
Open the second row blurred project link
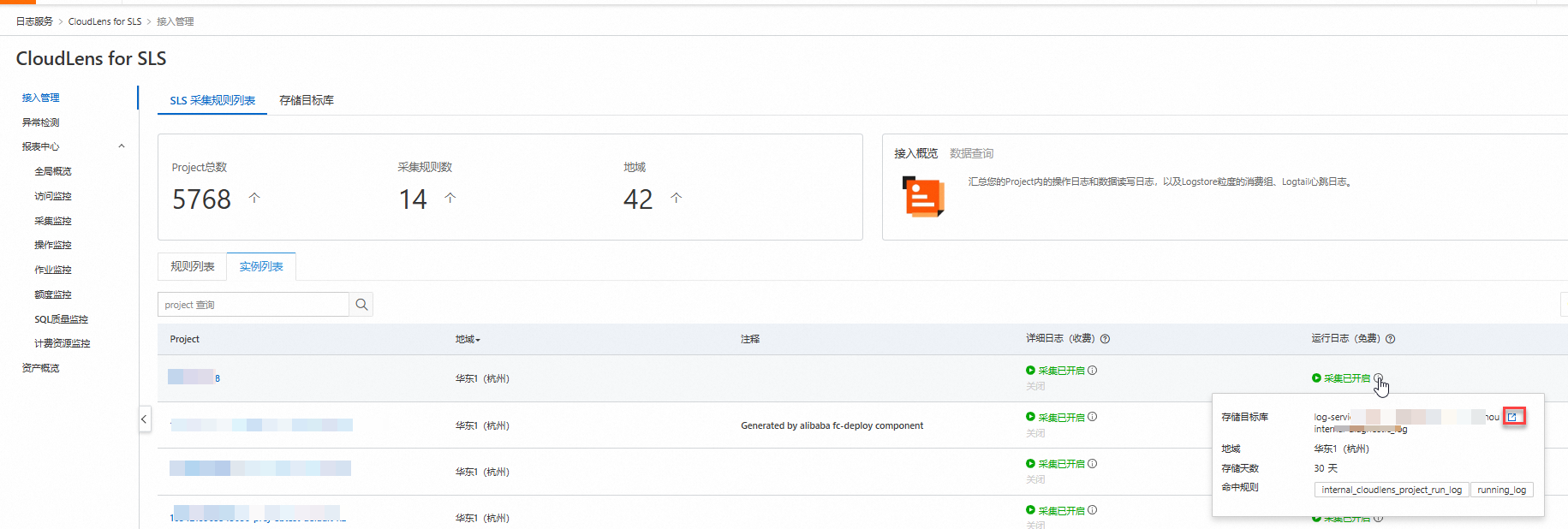tap(261, 425)
